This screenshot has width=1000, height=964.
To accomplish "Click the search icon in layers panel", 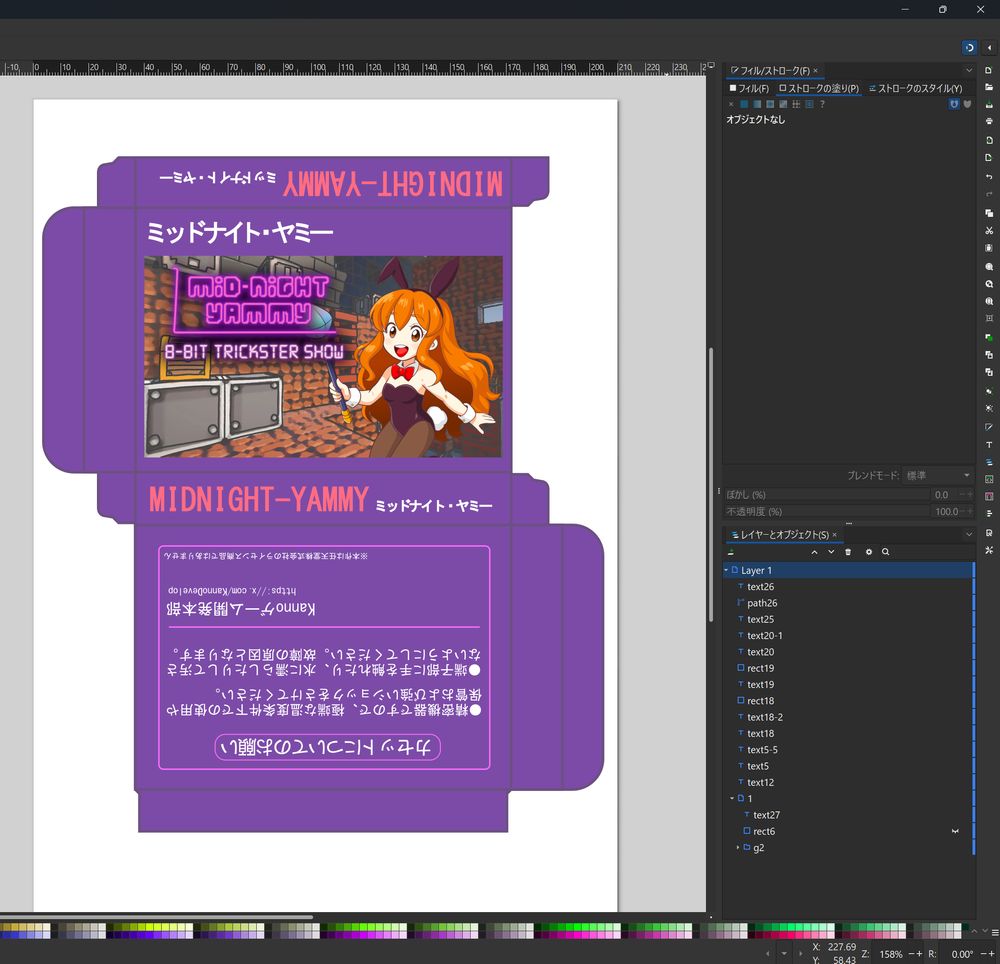I will 885,552.
